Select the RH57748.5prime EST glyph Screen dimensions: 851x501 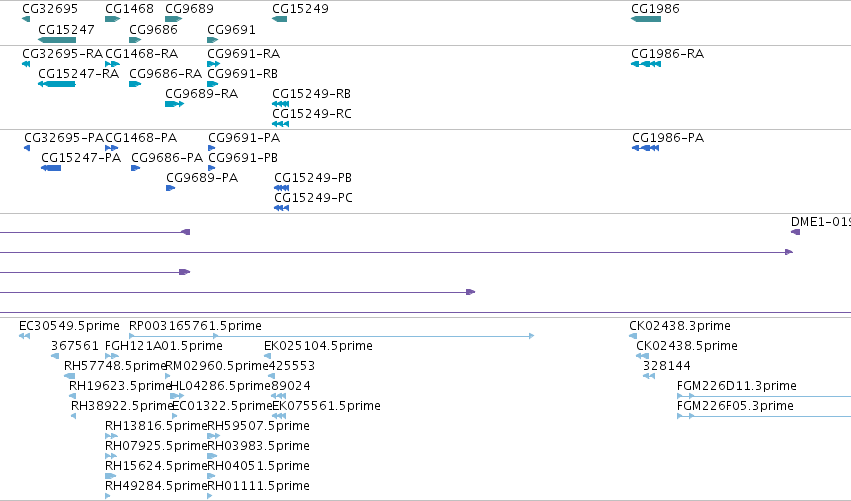pos(69,376)
